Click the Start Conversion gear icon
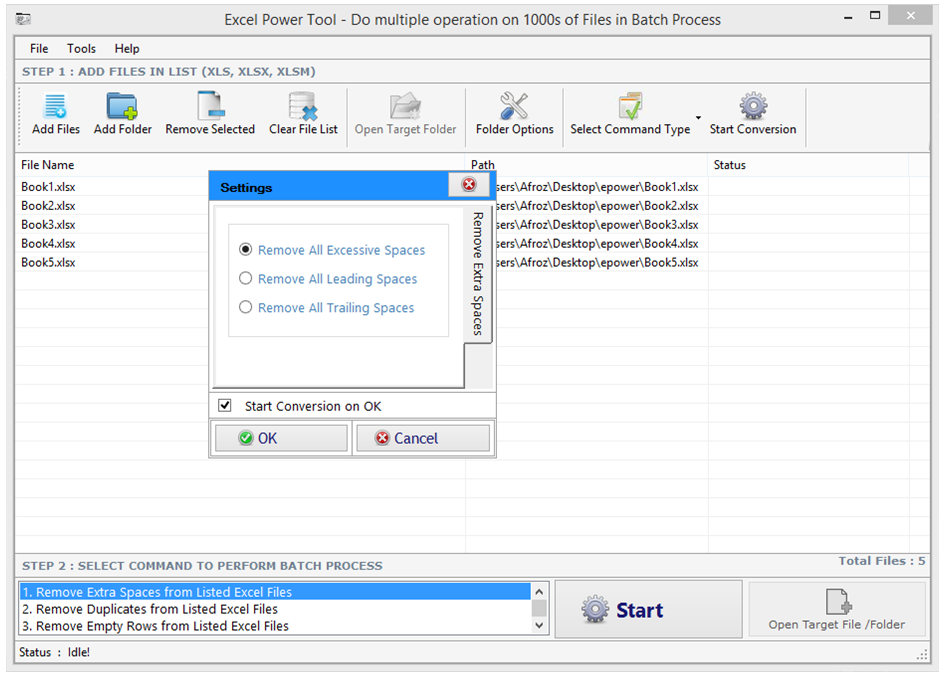Screen dimensions: 946x677 point(753,106)
